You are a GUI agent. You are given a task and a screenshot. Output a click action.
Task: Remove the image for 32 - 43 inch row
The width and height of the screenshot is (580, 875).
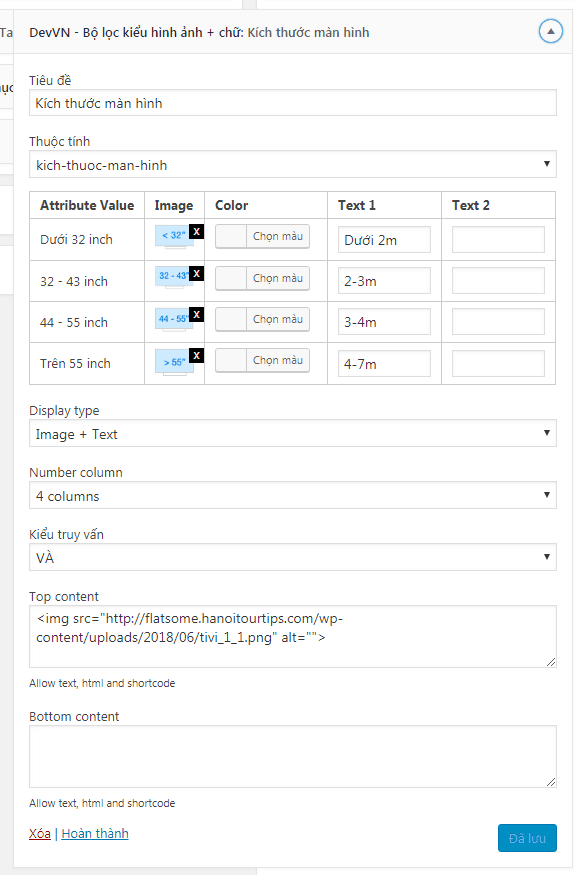click(196, 272)
